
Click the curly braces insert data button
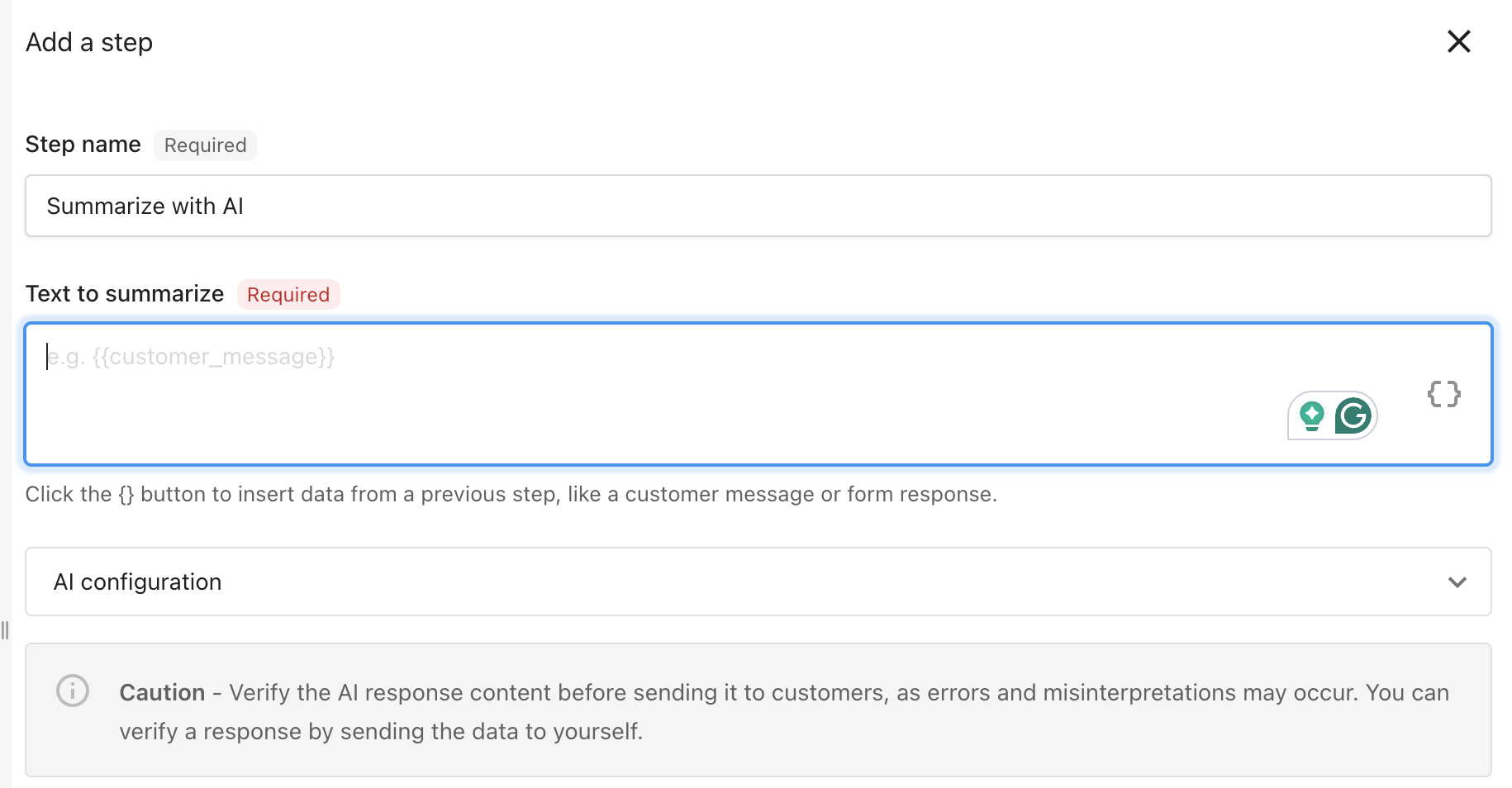coord(1444,394)
